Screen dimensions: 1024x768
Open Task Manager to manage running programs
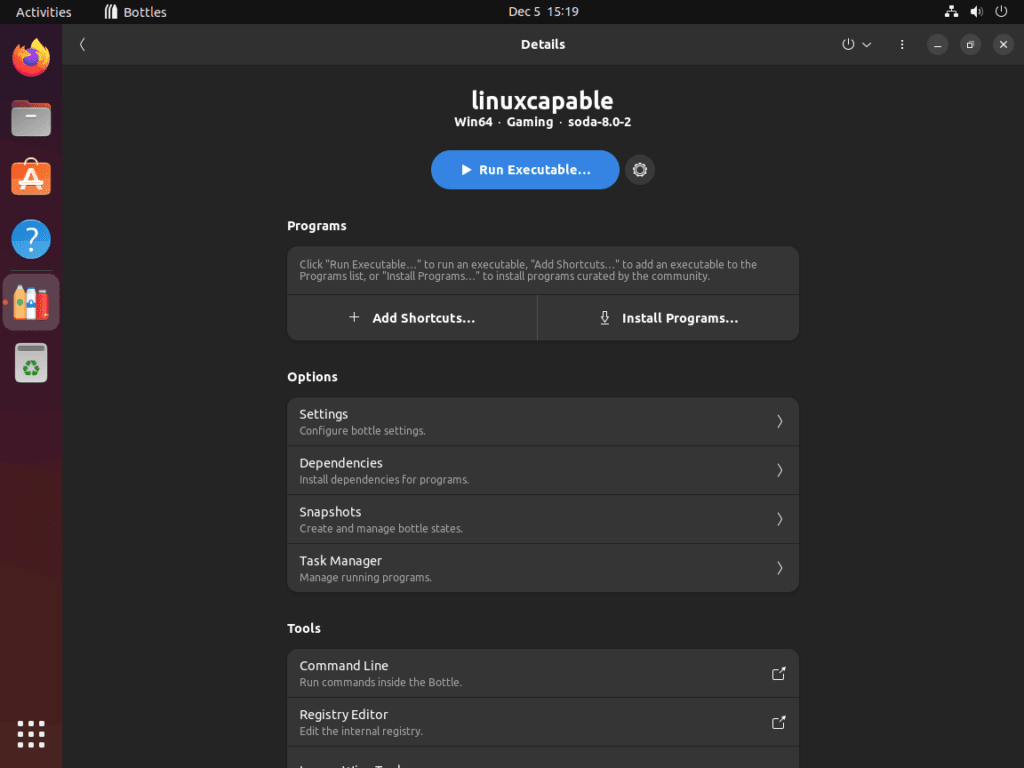tap(543, 567)
